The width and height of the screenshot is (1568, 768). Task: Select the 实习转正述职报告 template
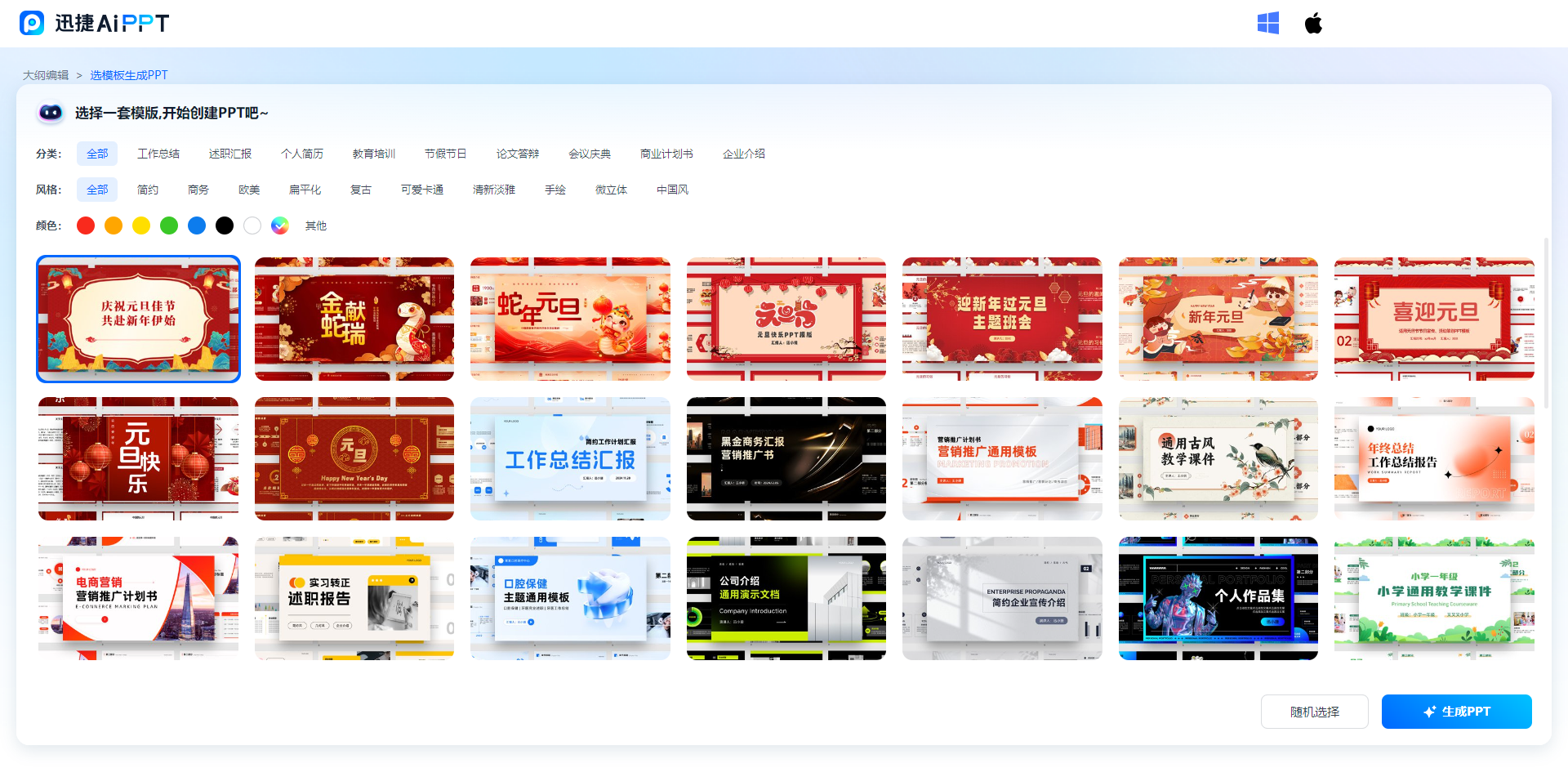354,599
